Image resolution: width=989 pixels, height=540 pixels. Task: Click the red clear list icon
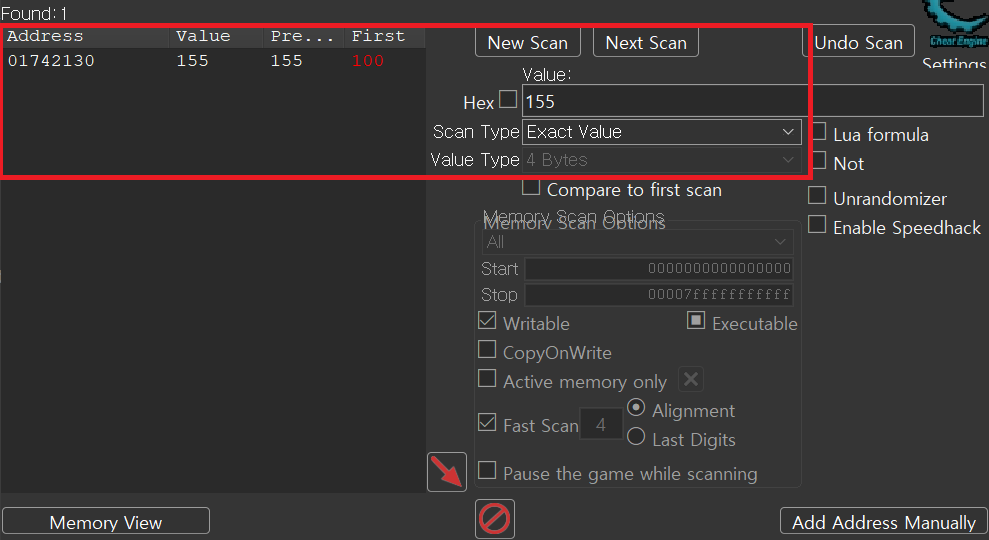[x=495, y=519]
